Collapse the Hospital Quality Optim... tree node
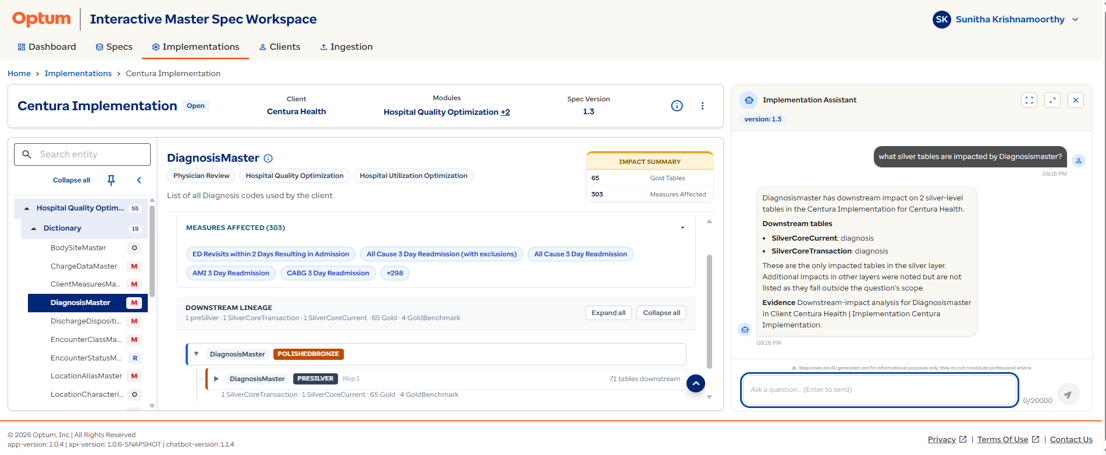Screen dimensions: 1106x455 pos(27,208)
